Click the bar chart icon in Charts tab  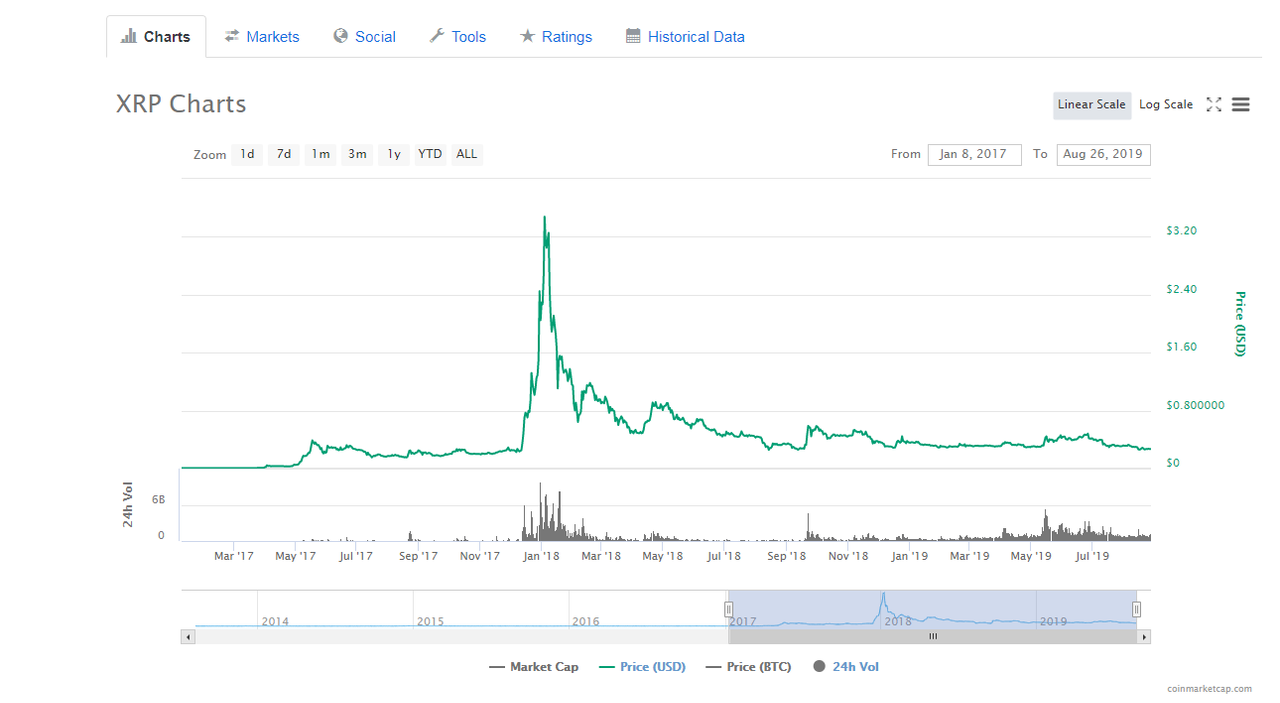tap(128, 36)
